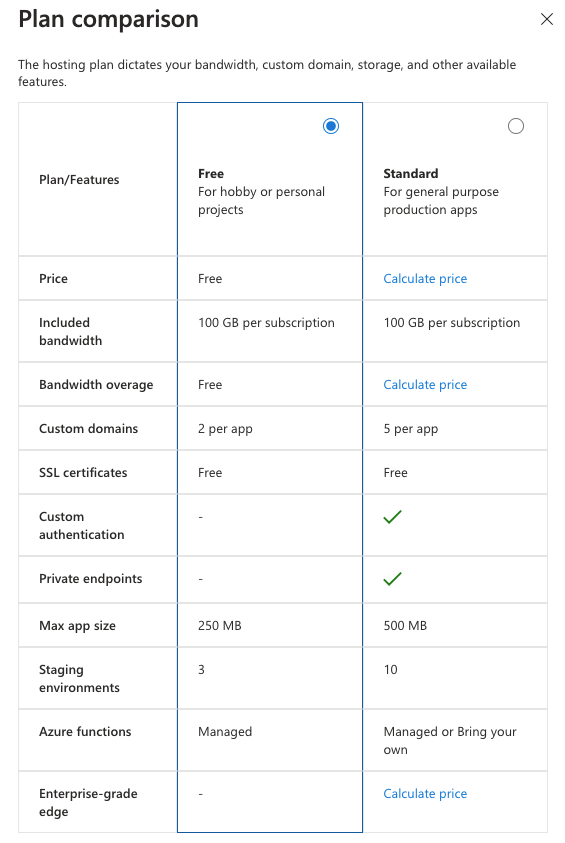The height and width of the screenshot is (843, 565).
Task: Select the Free plan radio button
Action: click(x=331, y=126)
